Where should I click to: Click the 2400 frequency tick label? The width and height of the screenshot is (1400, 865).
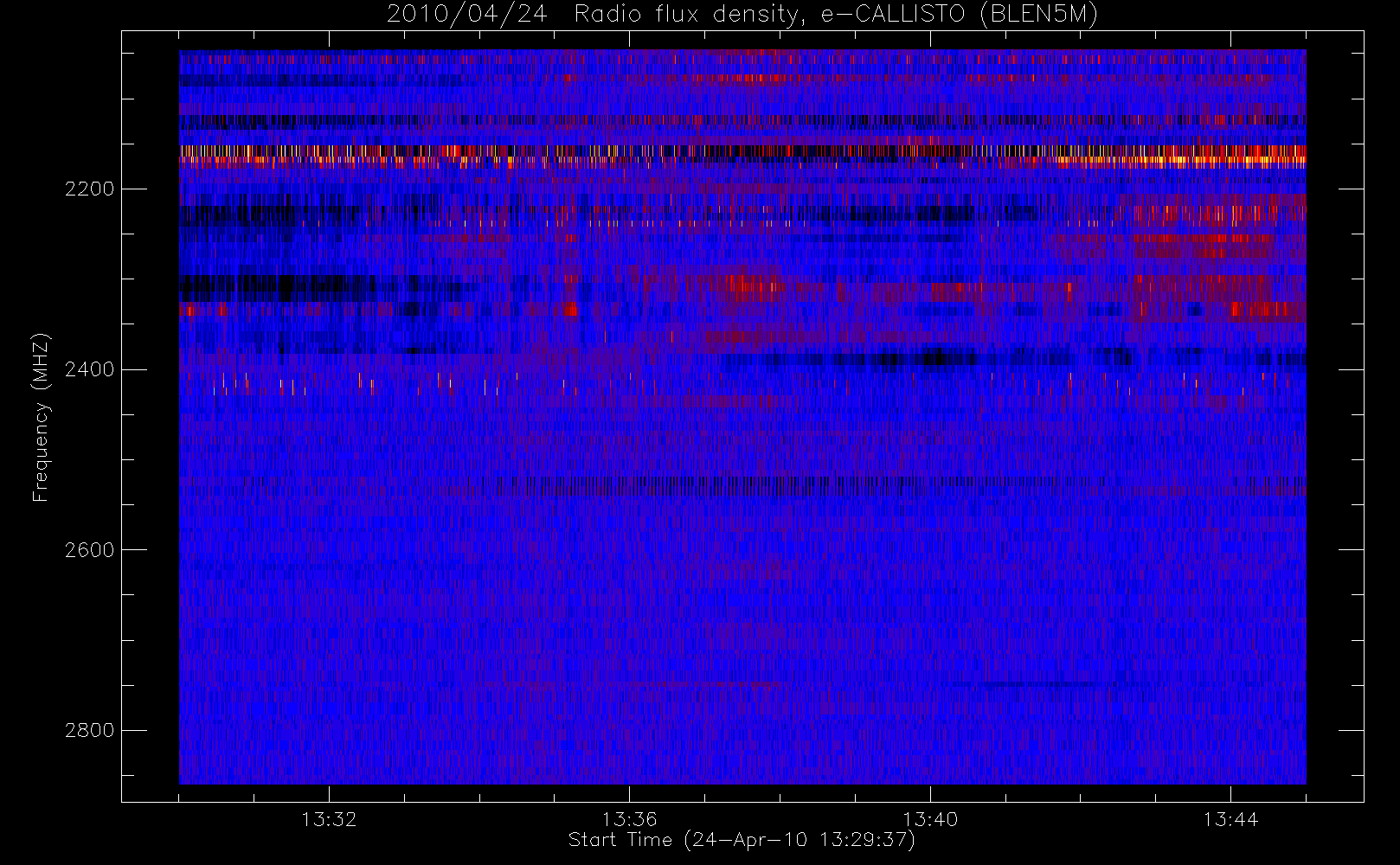click(x=89, y=369)
